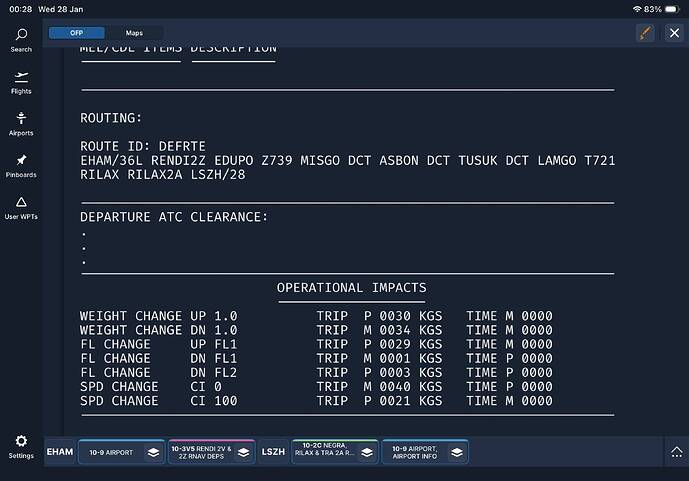Image resolution: width=689 pixels, height=481 pixels.
Task: Tap SPD CHANGE CI 0 row
Action: point(316,387)
